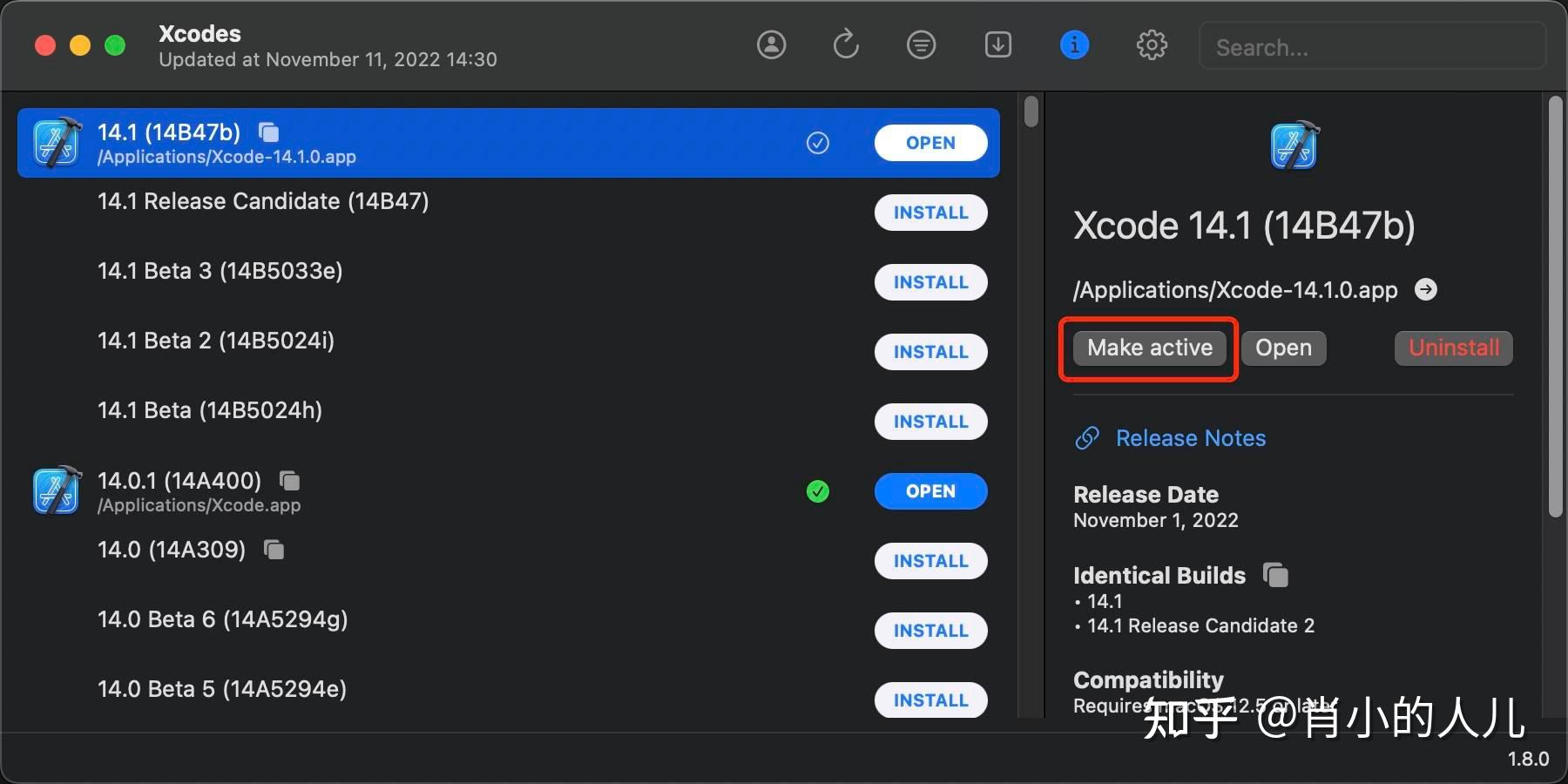The width and height of the screenshot is (1568, 784).
Task: Open the Release Notes link
Action: click(x=1190, y=438)
